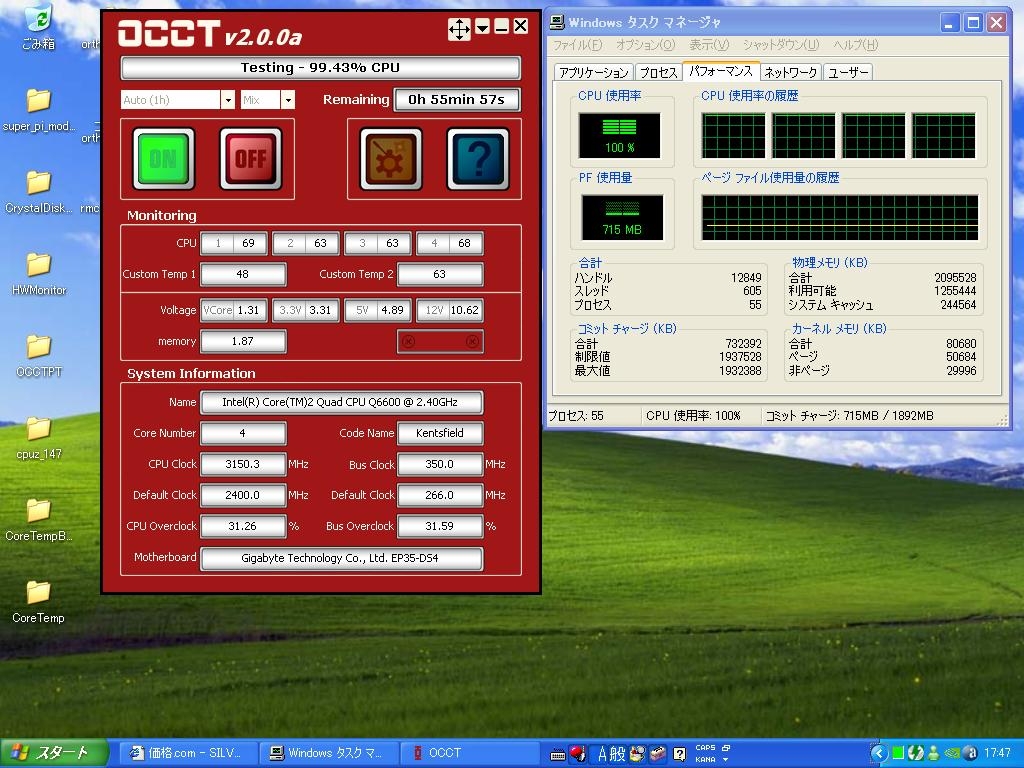Open the ヘルプ(H) menu in Task Manager

click(x=856, y=44)
